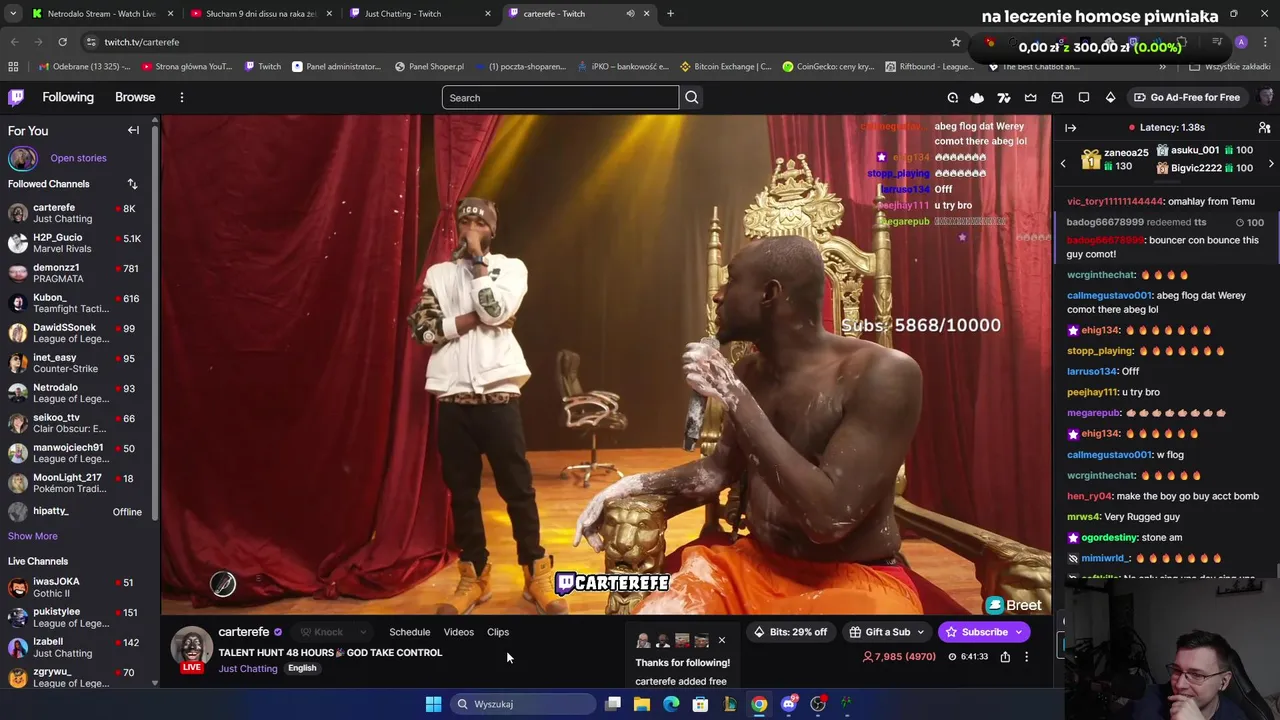
Task: Sort followed channels using the arrows icon
Action: (x=132, y=184)
